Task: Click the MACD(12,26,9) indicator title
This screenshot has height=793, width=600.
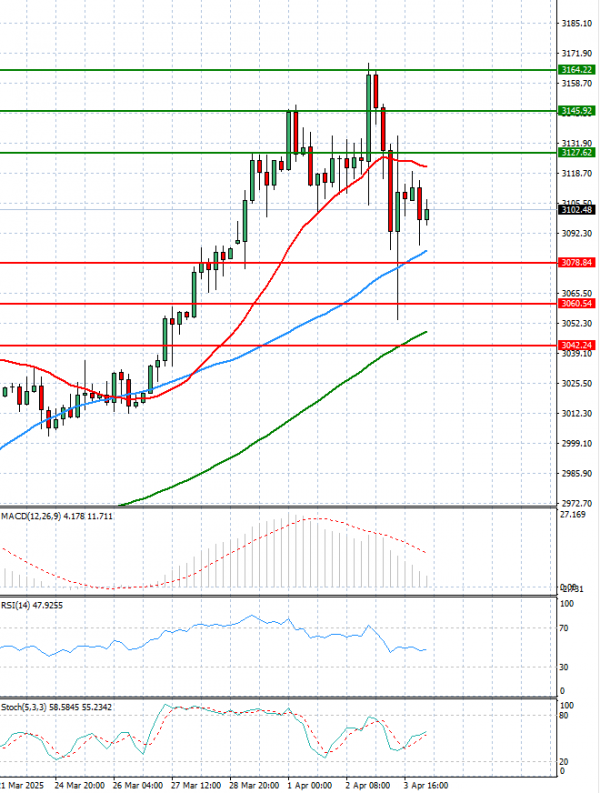Action: 30,515
